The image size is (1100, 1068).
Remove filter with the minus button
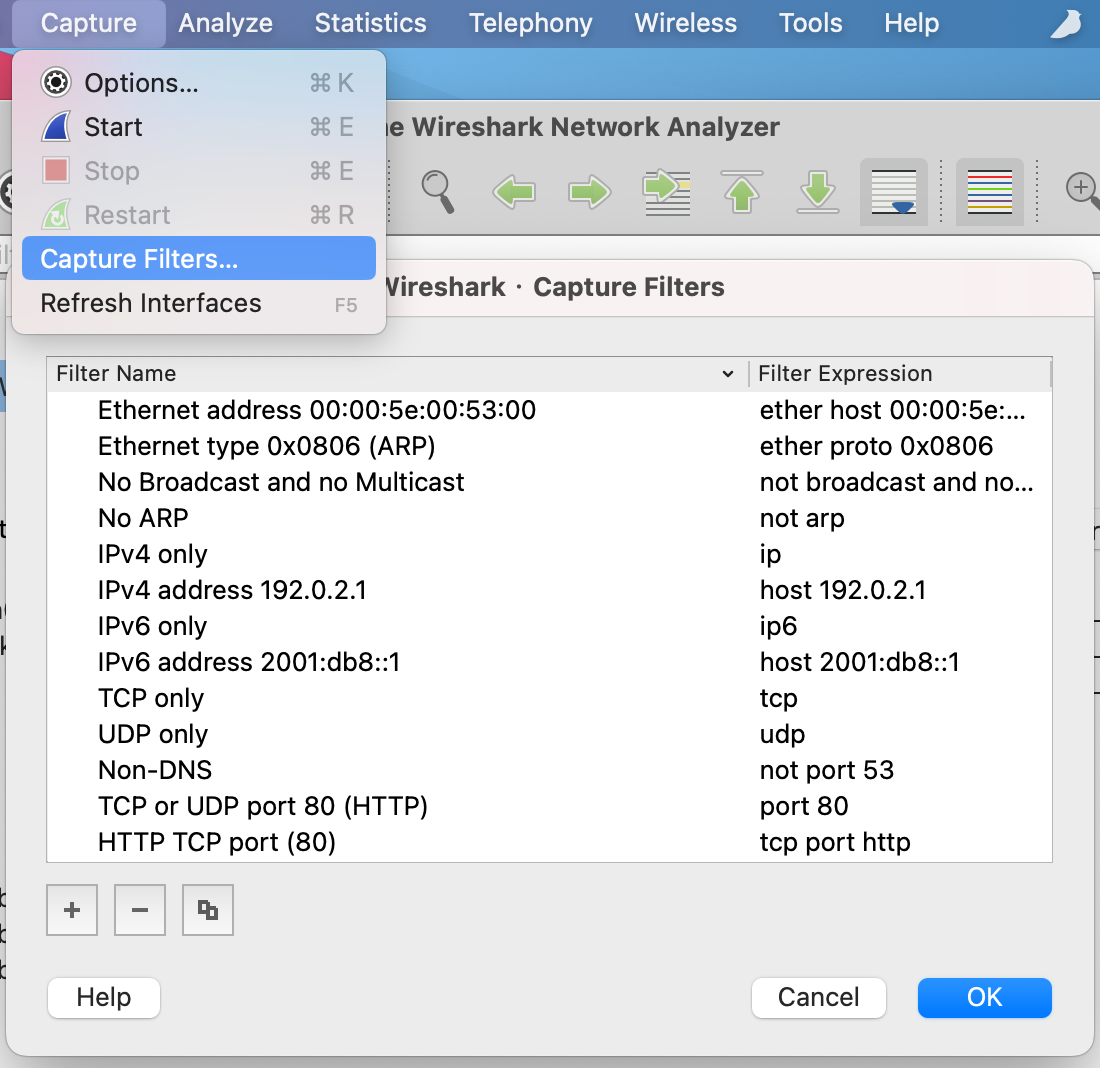(x=140, y=910)
